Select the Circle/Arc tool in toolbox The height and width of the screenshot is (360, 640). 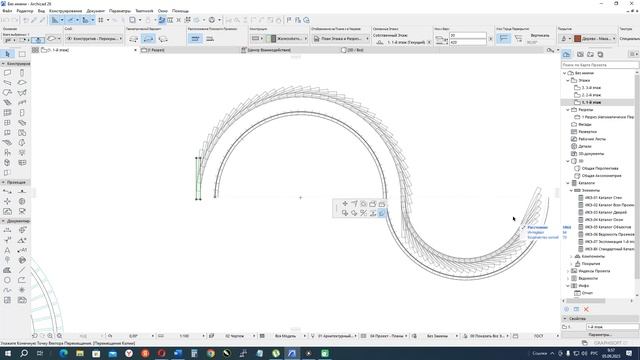(7, 280)
